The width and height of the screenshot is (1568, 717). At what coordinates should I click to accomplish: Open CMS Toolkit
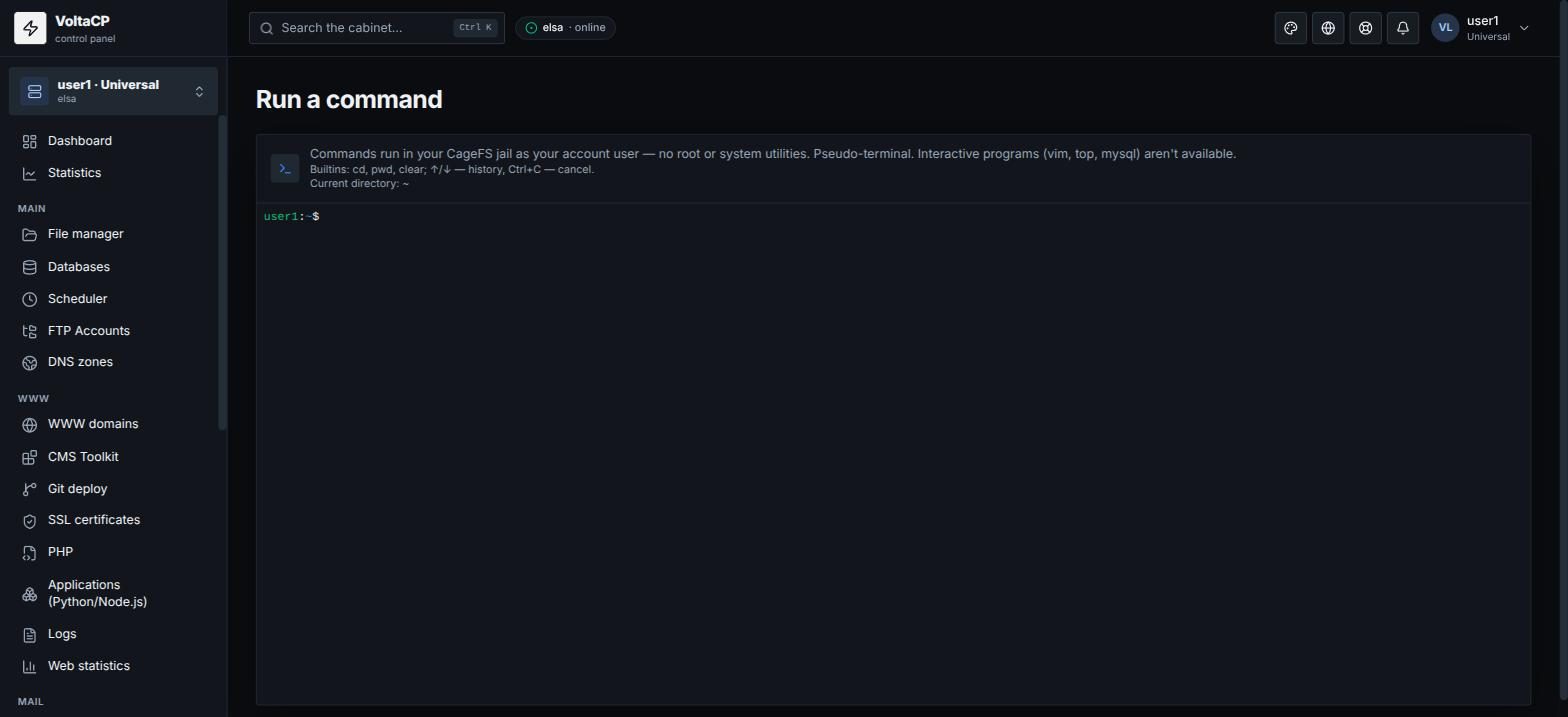(x=113, y=457)
